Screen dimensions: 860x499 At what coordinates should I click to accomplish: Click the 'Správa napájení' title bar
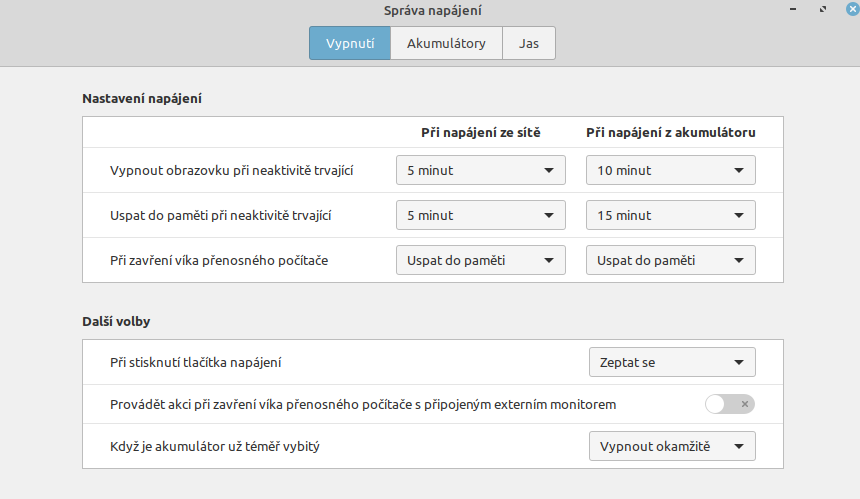pyautogui.click(x=430, y=10)
